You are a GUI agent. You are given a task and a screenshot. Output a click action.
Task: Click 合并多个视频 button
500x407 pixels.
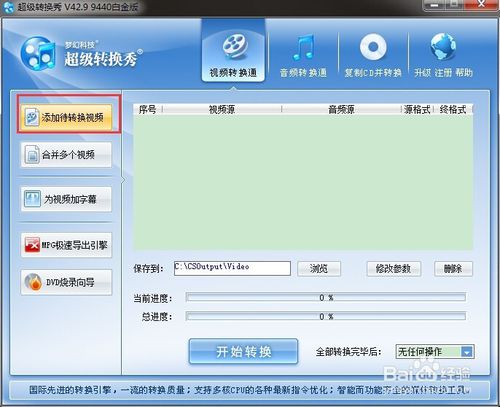click(x=66, y=155)
